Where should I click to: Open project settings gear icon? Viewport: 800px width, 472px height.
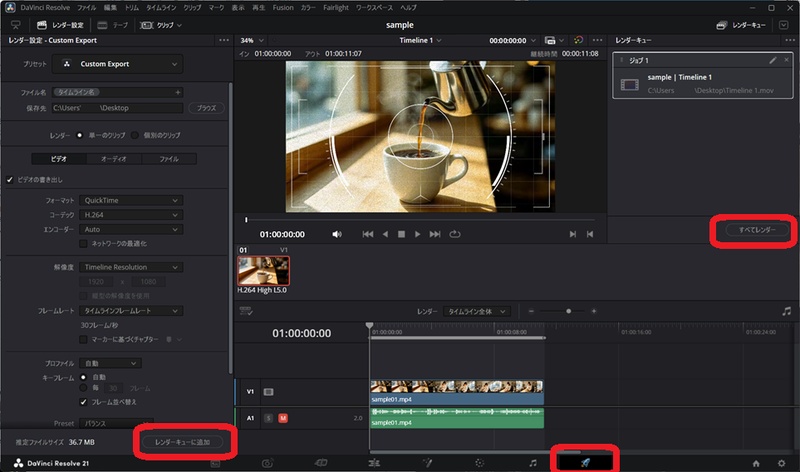[782, 463]
